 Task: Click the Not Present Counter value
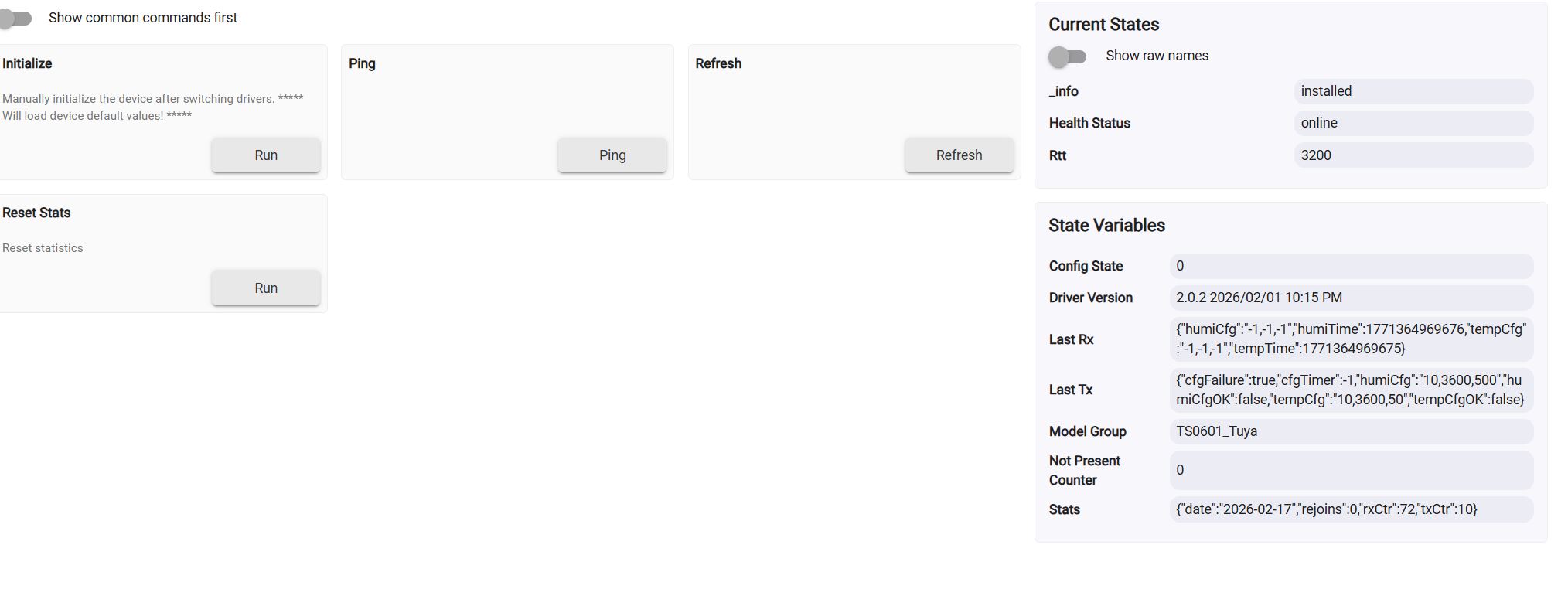[1350, 470]
